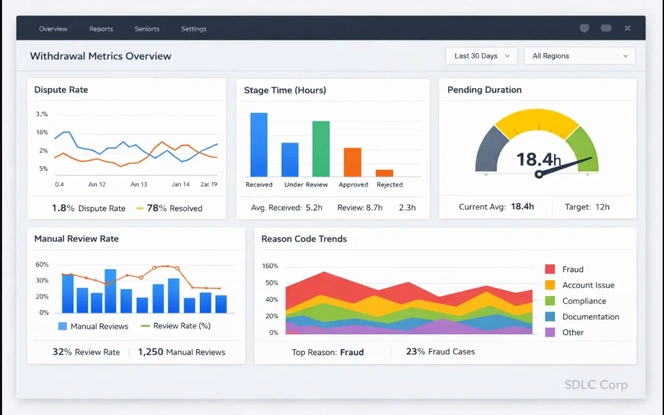
Task: Click the Other purple legend swatch
Action: [550, 332]
